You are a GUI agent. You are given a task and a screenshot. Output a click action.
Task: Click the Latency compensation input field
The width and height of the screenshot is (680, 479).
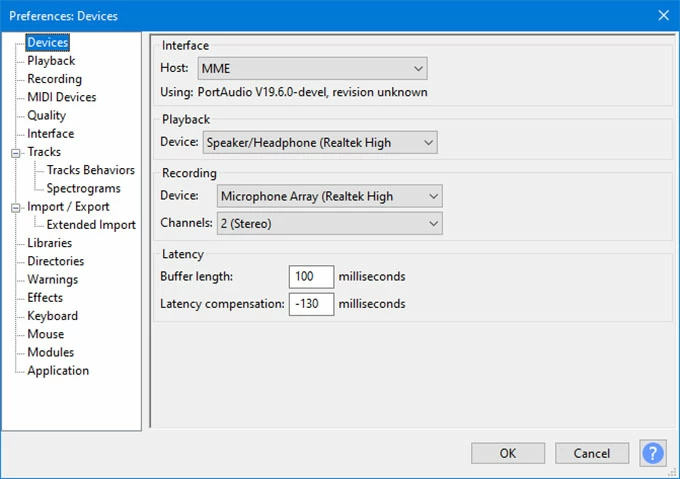click(x=311, y=303)
